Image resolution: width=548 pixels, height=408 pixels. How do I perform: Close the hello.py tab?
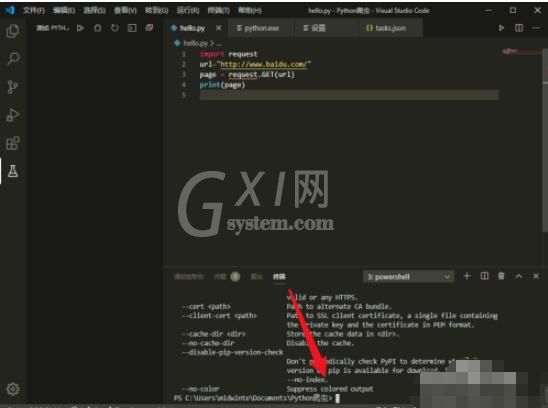click(x=219, y=28)
